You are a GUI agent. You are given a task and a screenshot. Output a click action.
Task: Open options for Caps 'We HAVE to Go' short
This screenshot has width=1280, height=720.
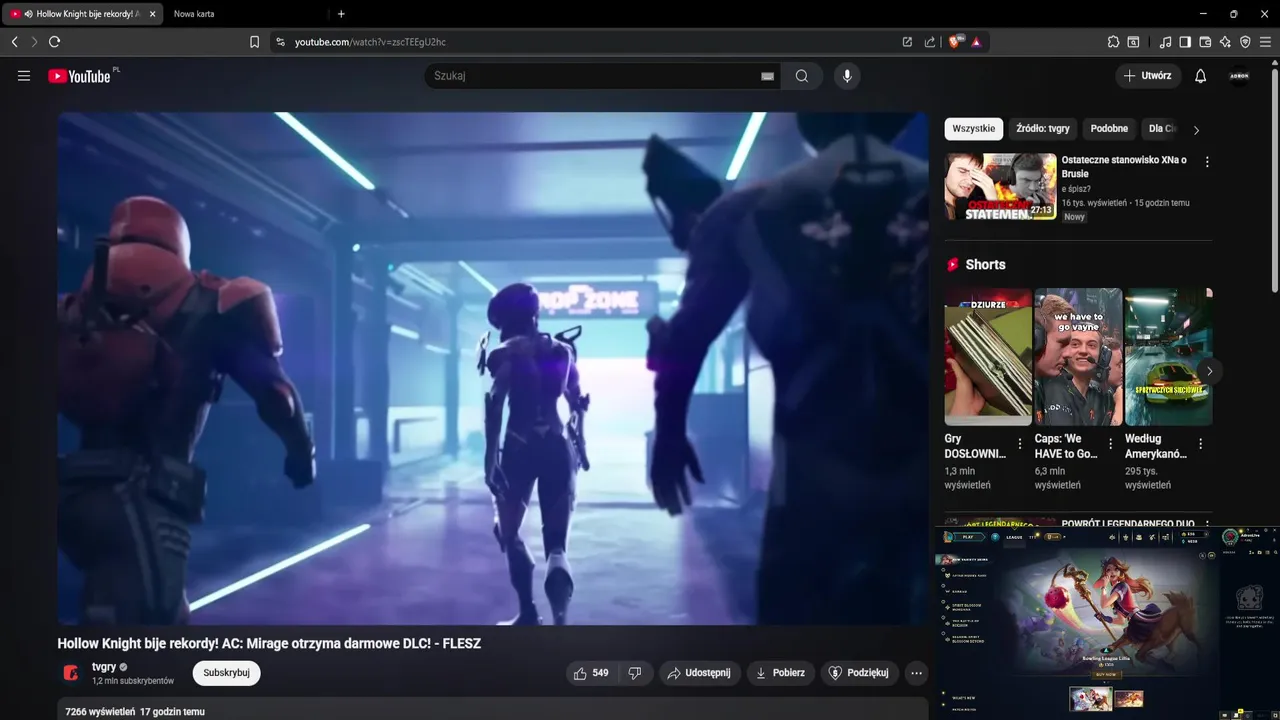[x=1110, y=444]
